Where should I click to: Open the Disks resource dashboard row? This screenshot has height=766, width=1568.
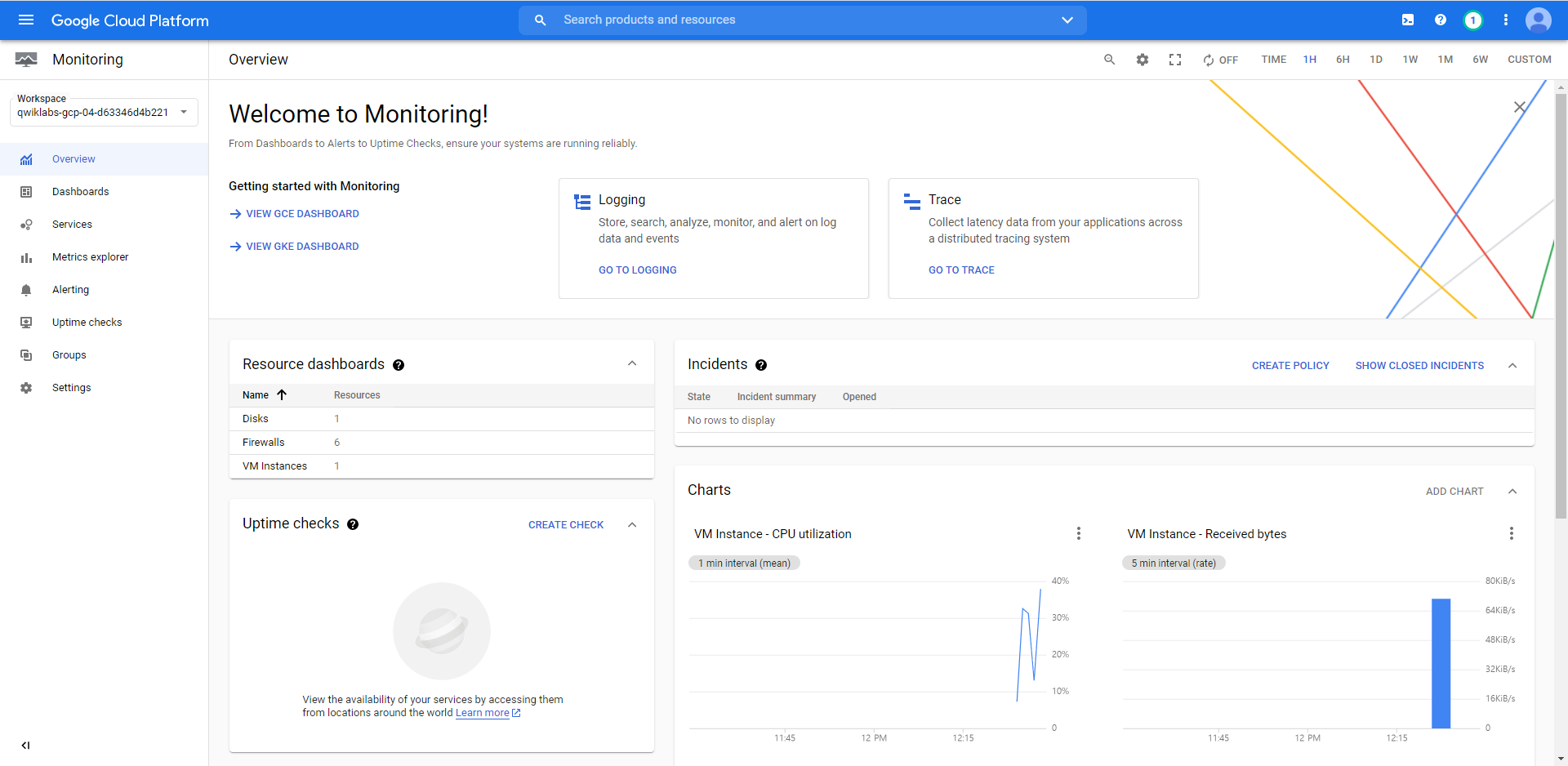pos(442,419)
